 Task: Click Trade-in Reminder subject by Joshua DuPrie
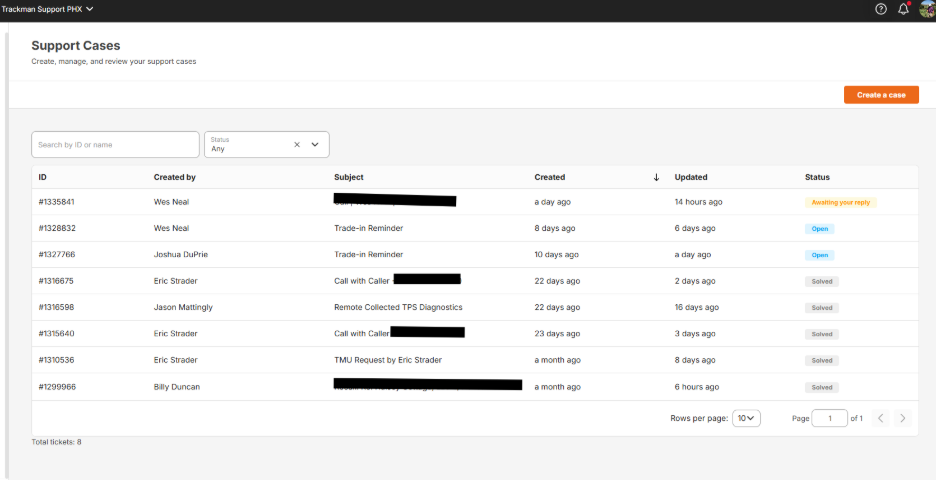(x=368, y=254)
